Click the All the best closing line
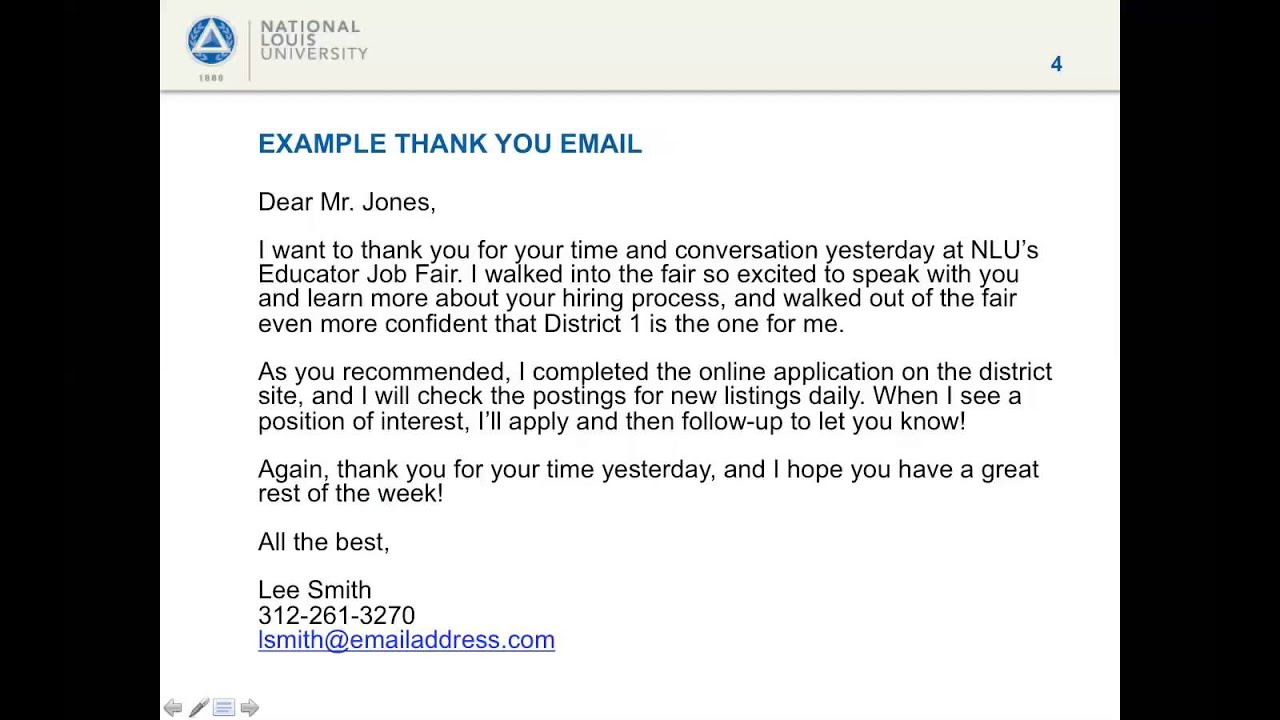Viewport: 1280px width, 720px height. pyautogui.click(x=323, y=542)
